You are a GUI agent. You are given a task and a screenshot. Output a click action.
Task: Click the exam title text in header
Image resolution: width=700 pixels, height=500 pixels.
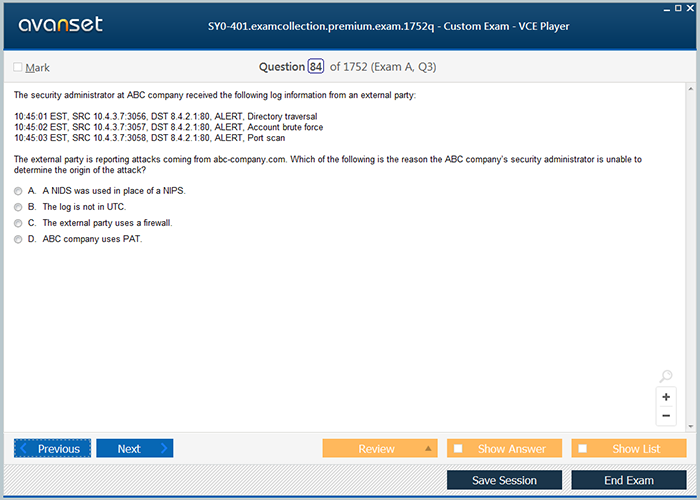[388, 26]
